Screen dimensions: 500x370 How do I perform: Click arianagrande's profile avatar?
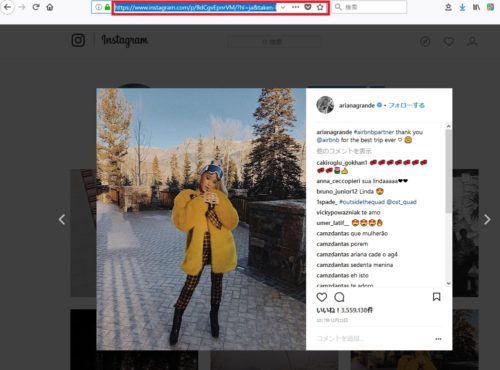(325, 105)
